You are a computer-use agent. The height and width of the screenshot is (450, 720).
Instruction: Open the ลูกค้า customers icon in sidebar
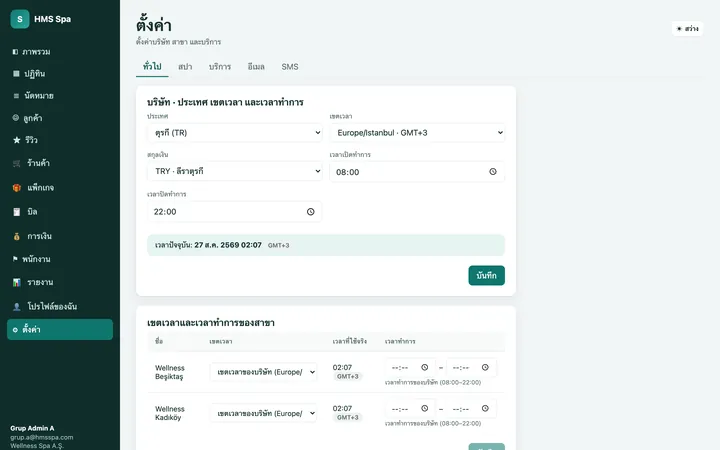click(16, 118)
